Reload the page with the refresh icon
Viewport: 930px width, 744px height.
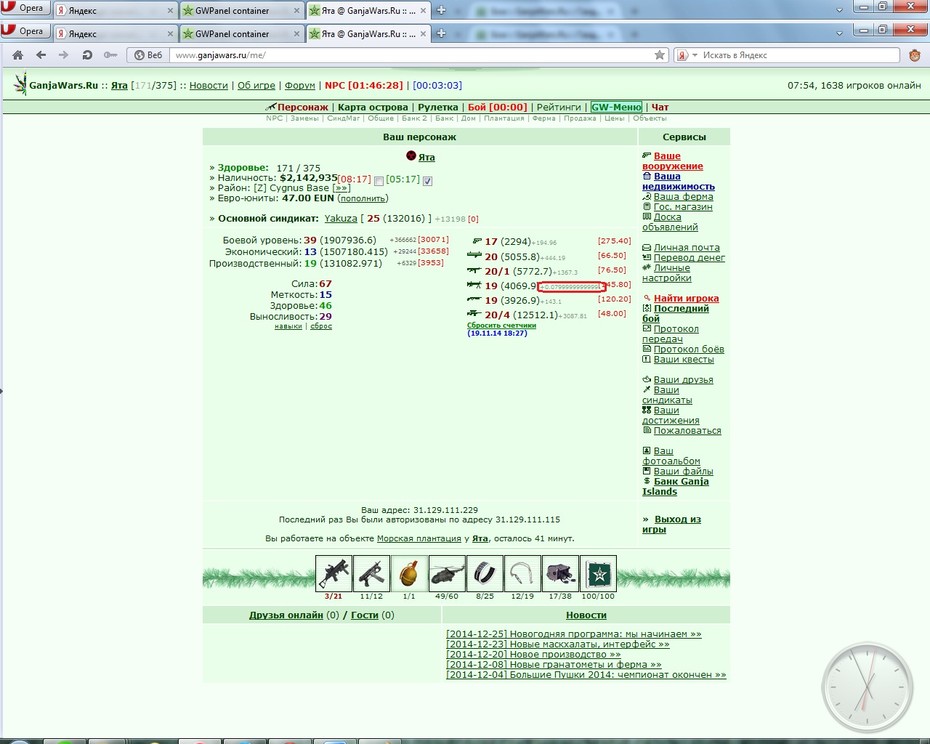tap(87, 55)
